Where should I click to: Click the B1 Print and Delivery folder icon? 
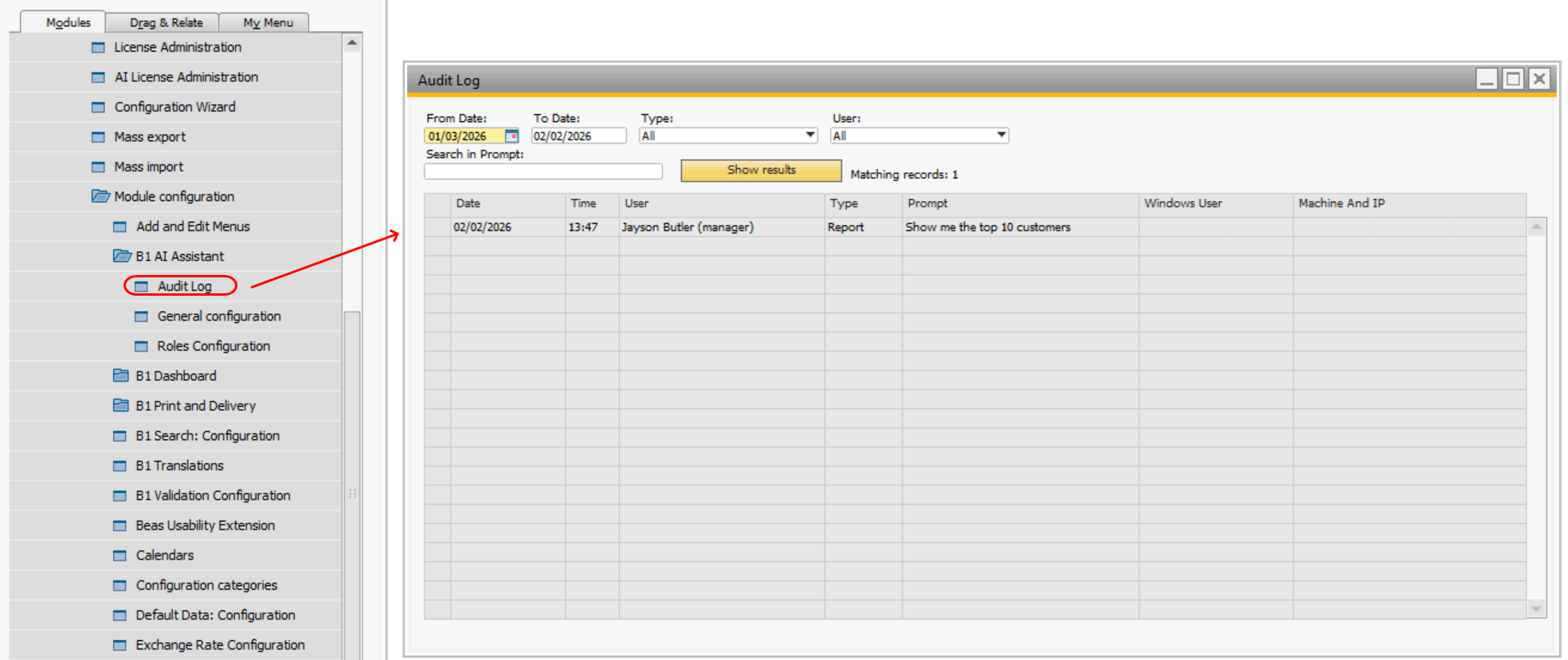(x=121, y=406)
